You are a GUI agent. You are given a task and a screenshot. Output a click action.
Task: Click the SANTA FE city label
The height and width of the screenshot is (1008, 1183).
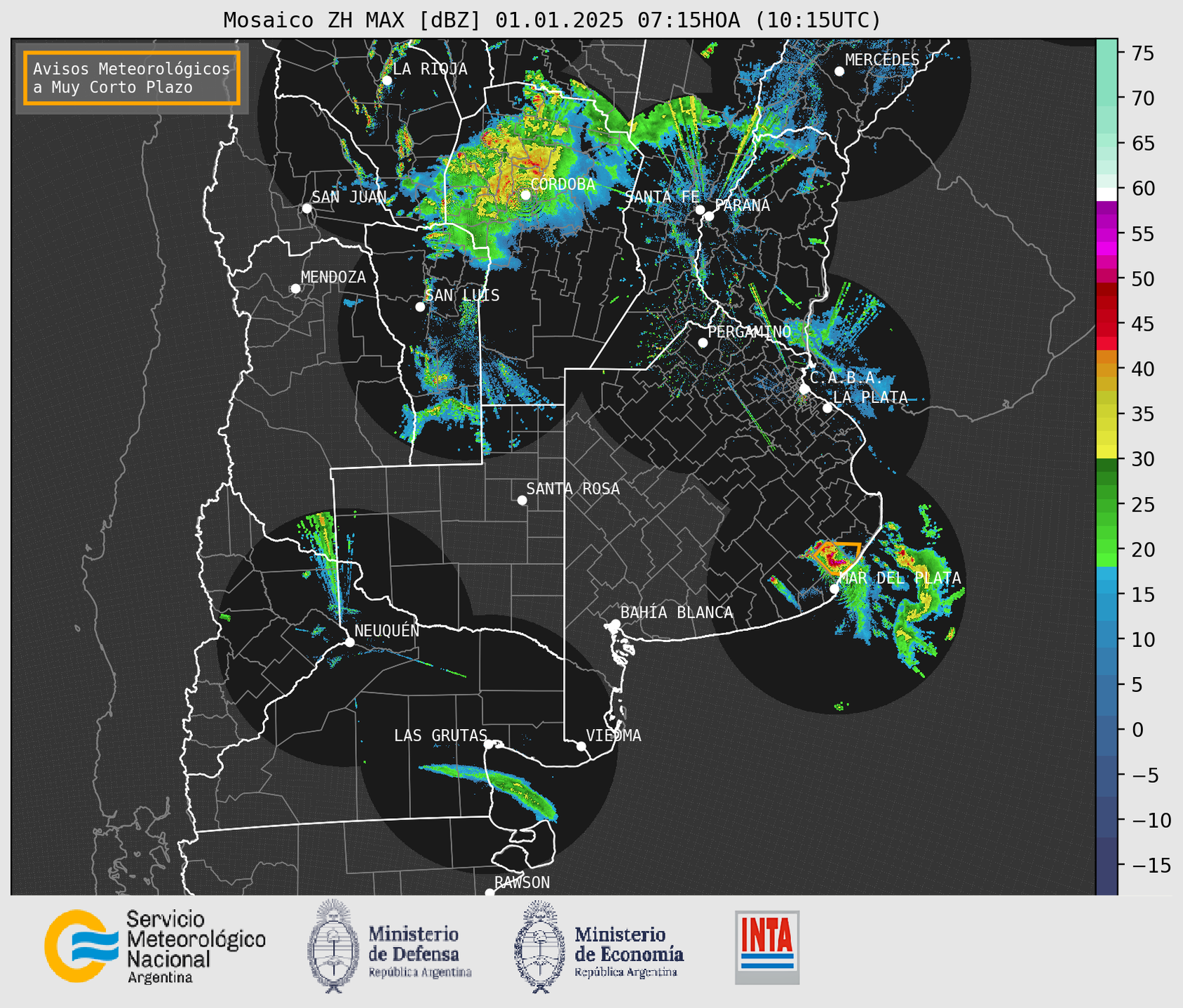coord(662,197)
